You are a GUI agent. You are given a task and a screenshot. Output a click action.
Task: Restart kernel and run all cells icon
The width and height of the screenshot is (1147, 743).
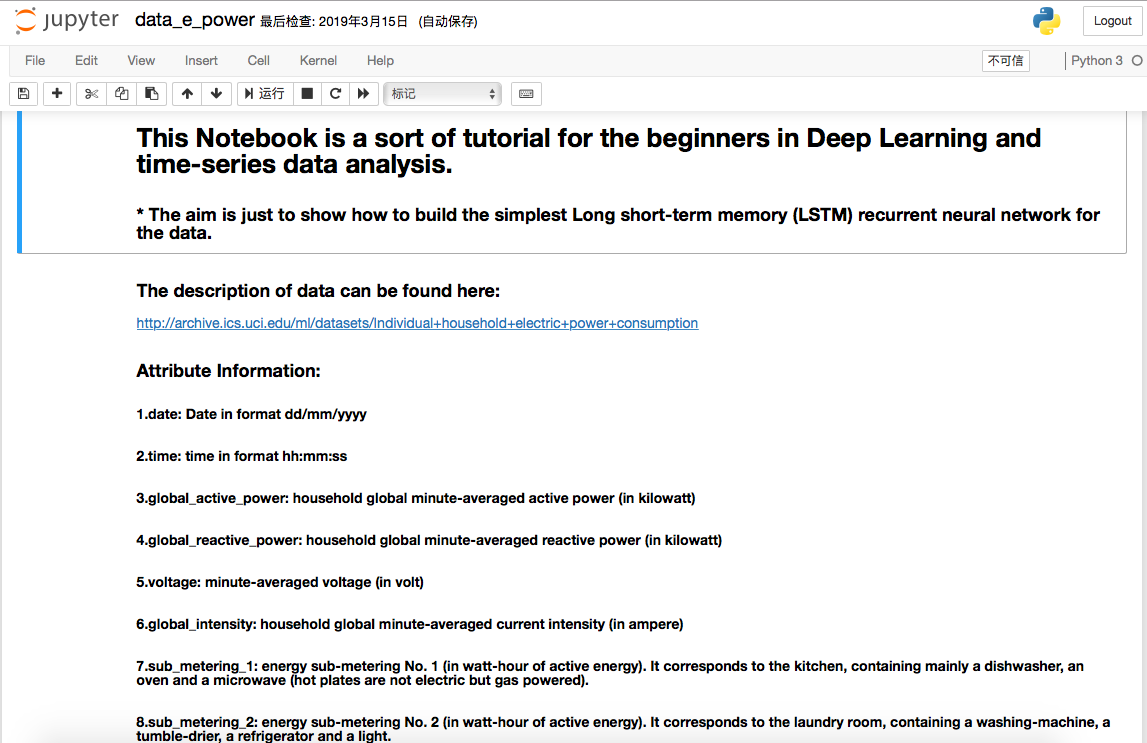pos(362,93)
